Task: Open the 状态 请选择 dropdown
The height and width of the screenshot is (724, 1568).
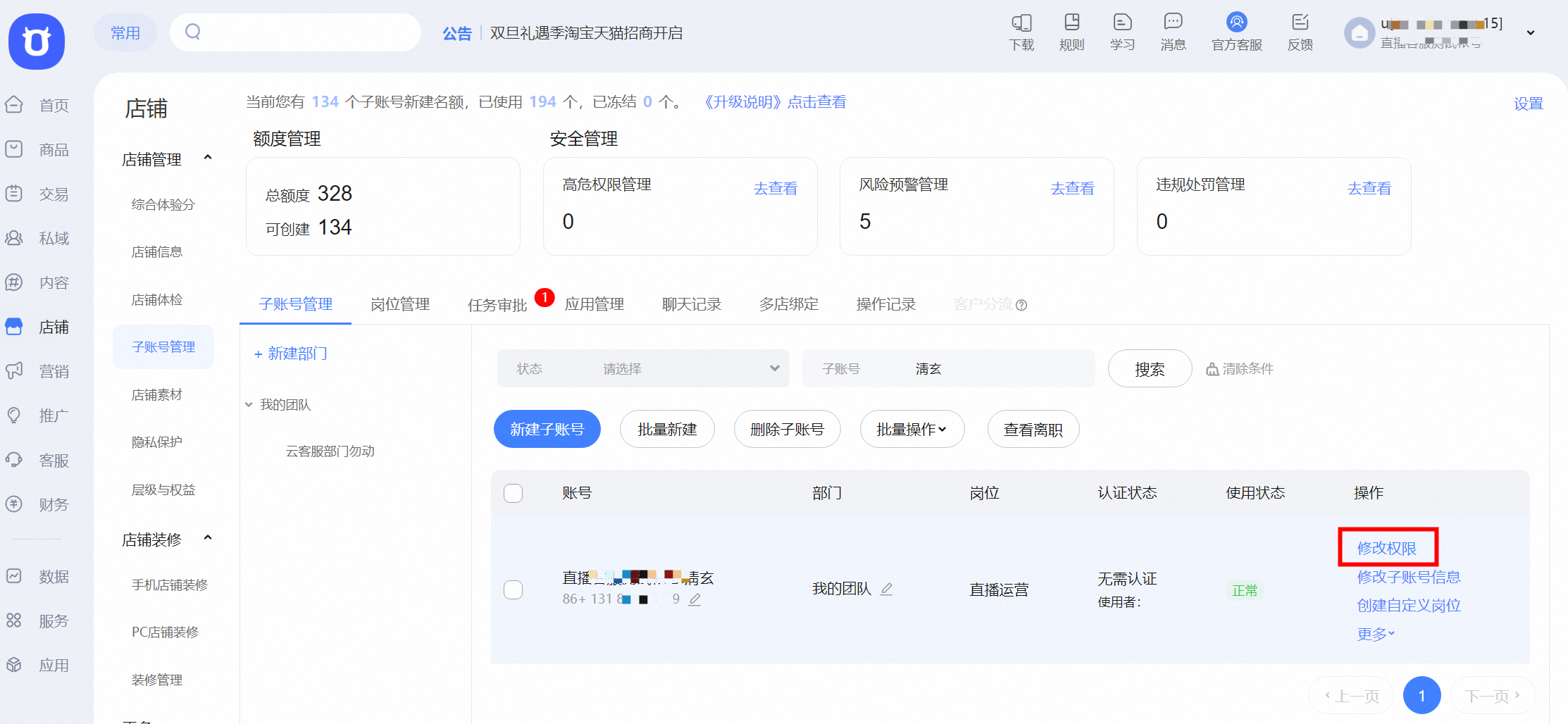Action: (x=643, y=368)
